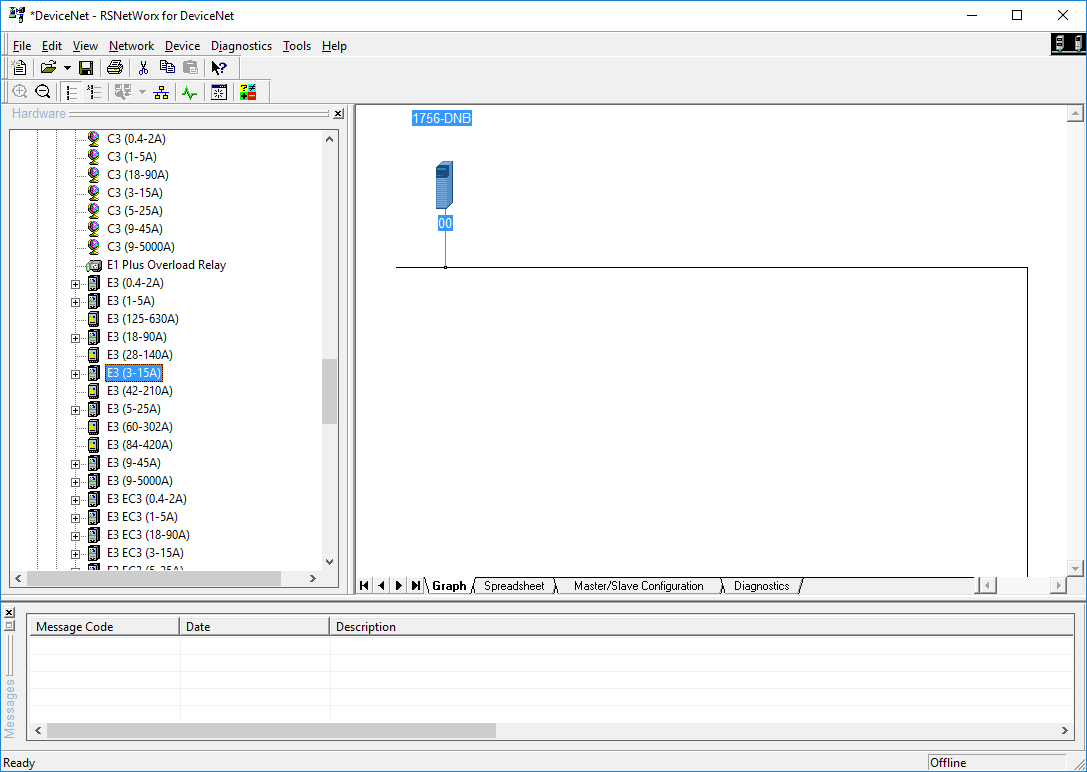Image resolution: width=1087 pixels, height=772 pixels.
Task: Select E3 (125-630A) in hardware tree
Action: [143, 319]
